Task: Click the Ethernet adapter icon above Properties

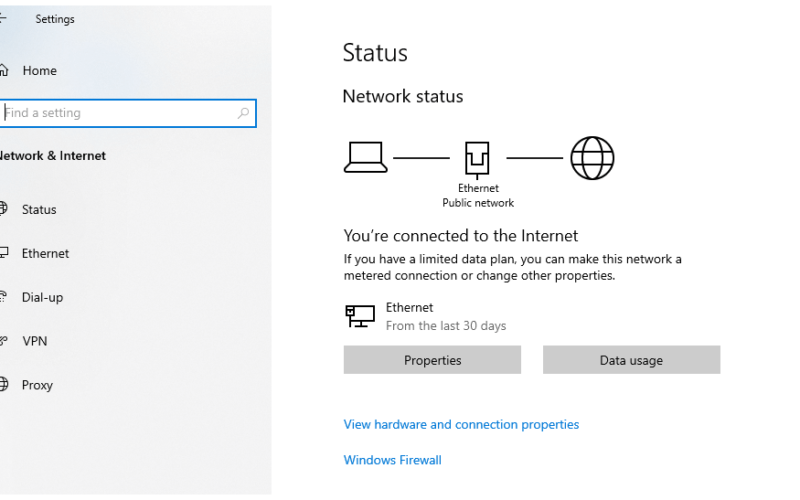Action: [360, 316]
